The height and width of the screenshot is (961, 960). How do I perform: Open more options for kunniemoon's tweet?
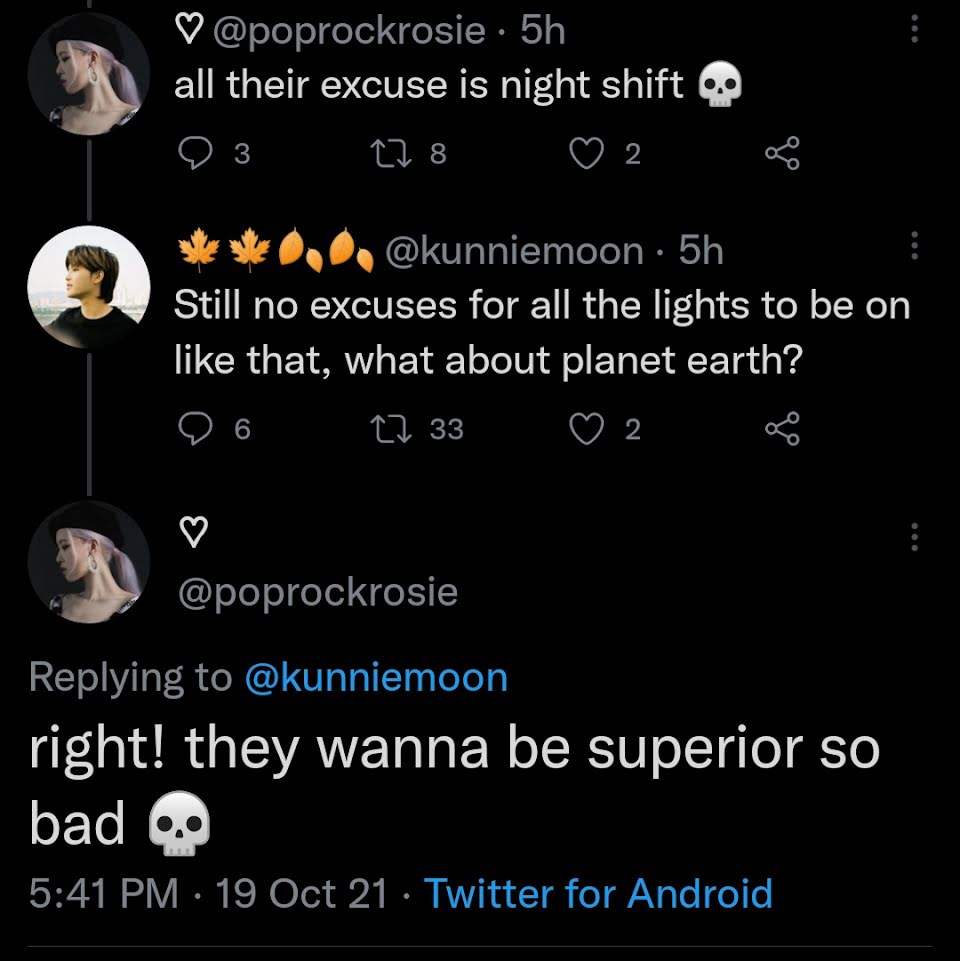click(x=914, y=246)
